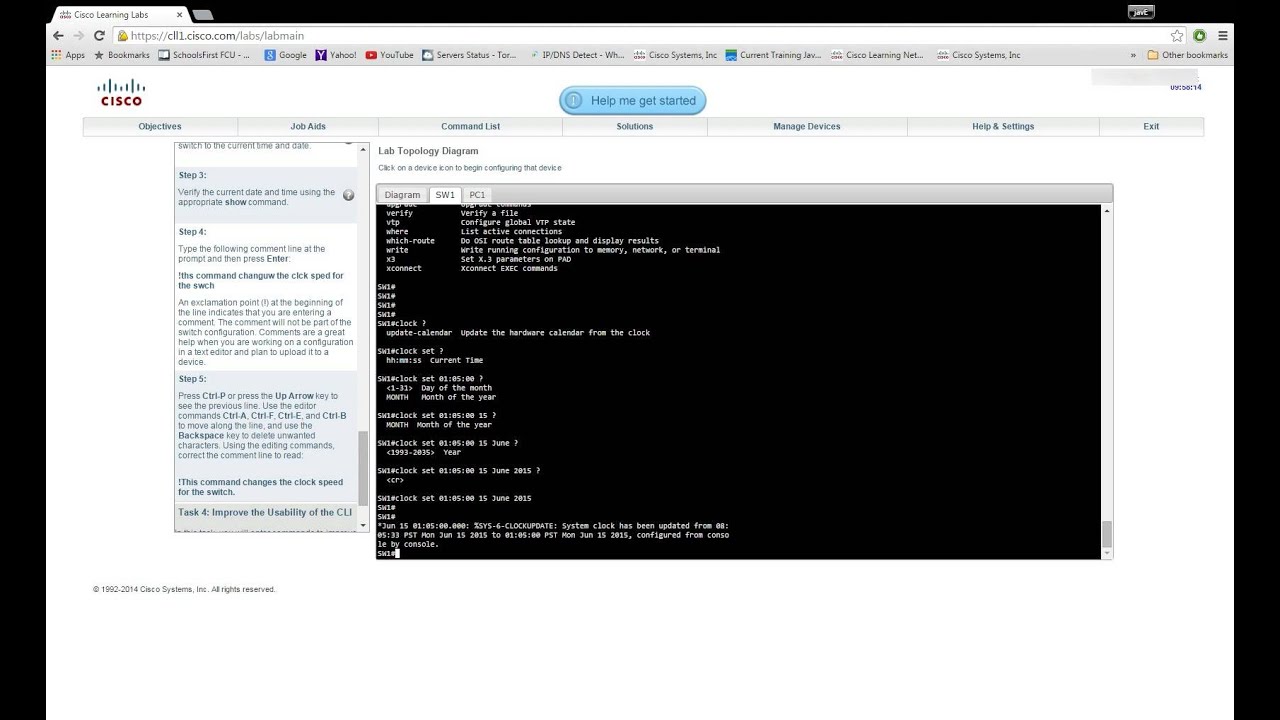Open a new browser tab
The height and width of the screenshot is (720, 1280).
(202, 15)
